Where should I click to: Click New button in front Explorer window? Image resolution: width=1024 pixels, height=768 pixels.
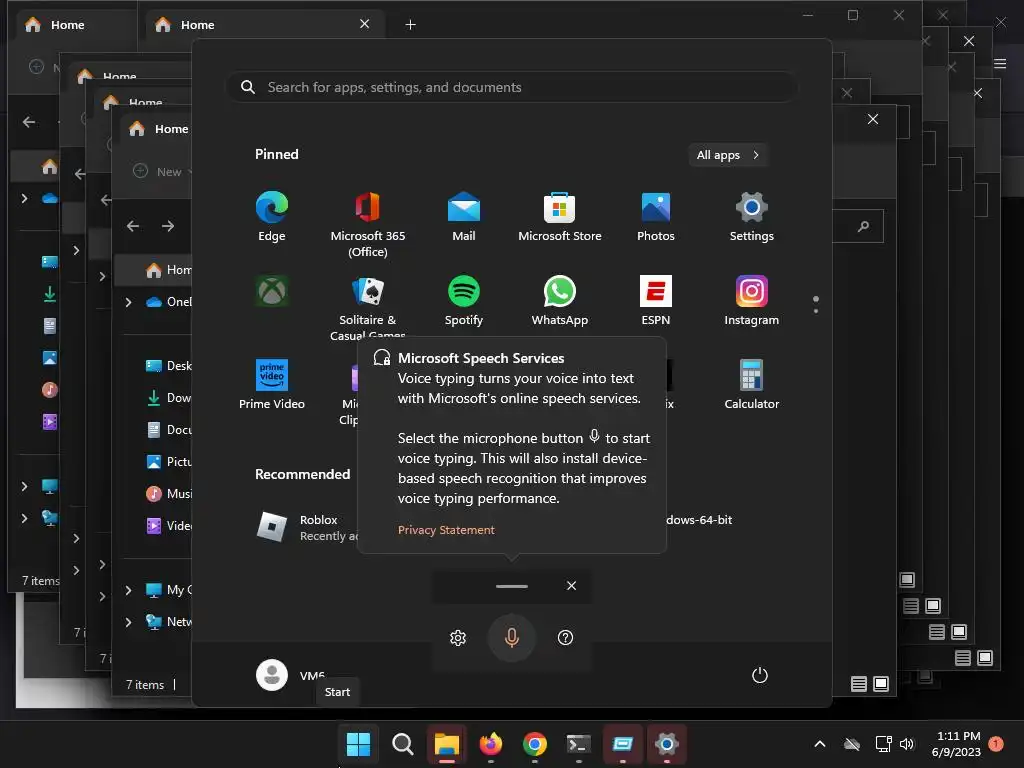pos(160,172)
